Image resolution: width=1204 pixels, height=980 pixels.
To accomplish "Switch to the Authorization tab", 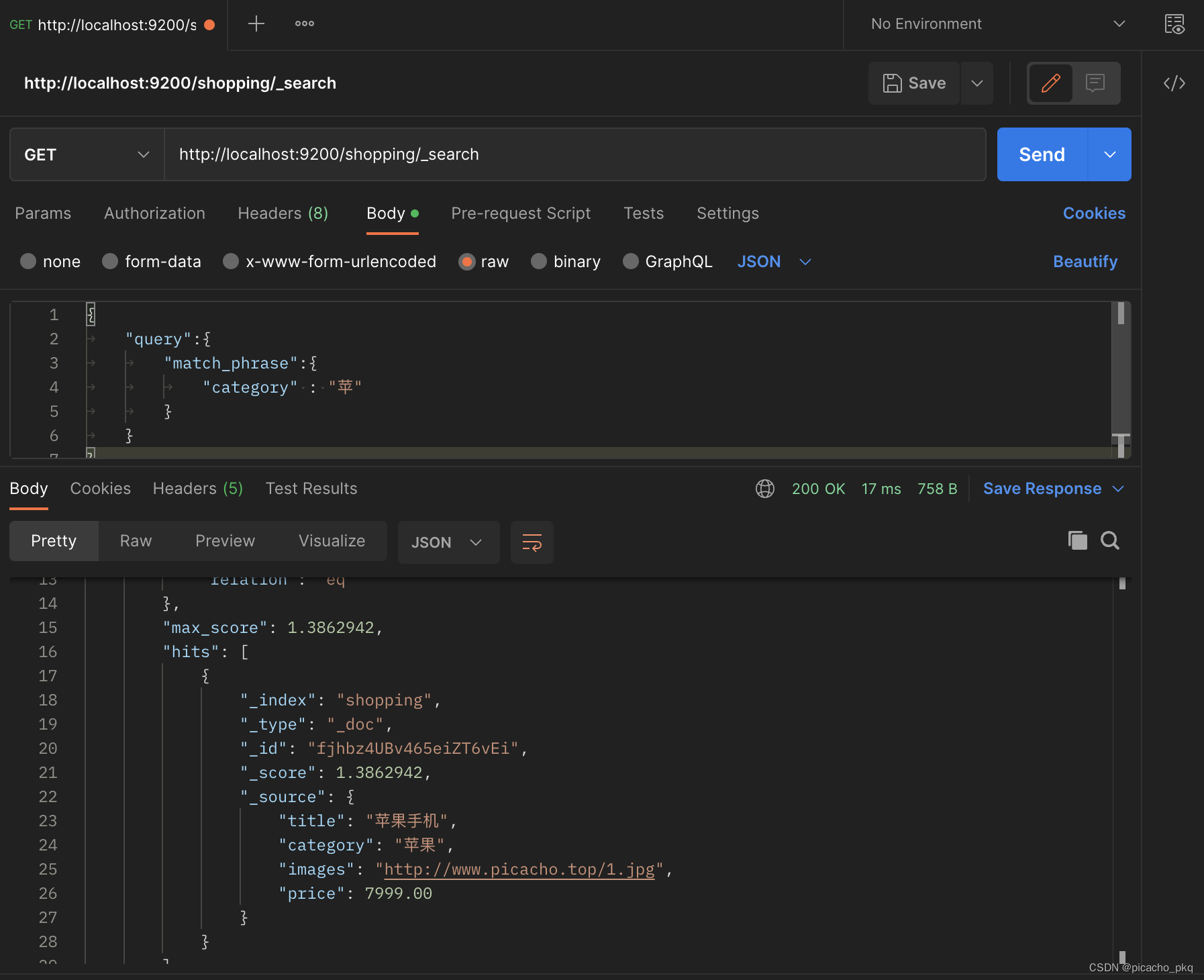I will click(154, 213).
